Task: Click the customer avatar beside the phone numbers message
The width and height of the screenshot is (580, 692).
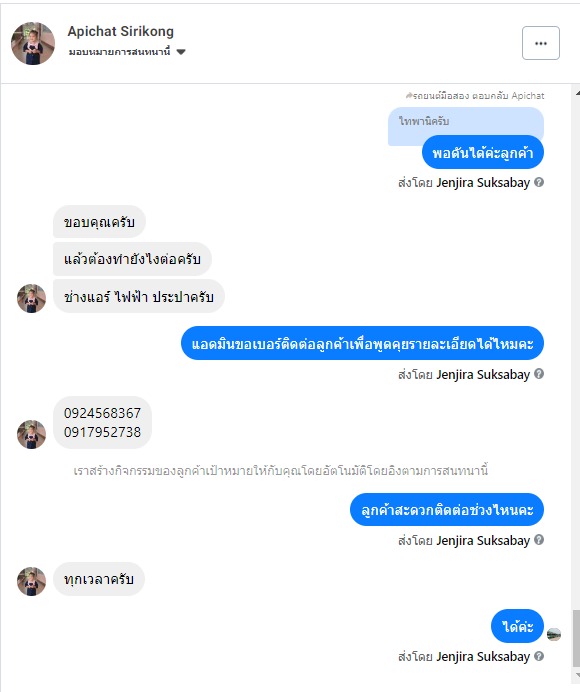Action: (x=31, y=434)
